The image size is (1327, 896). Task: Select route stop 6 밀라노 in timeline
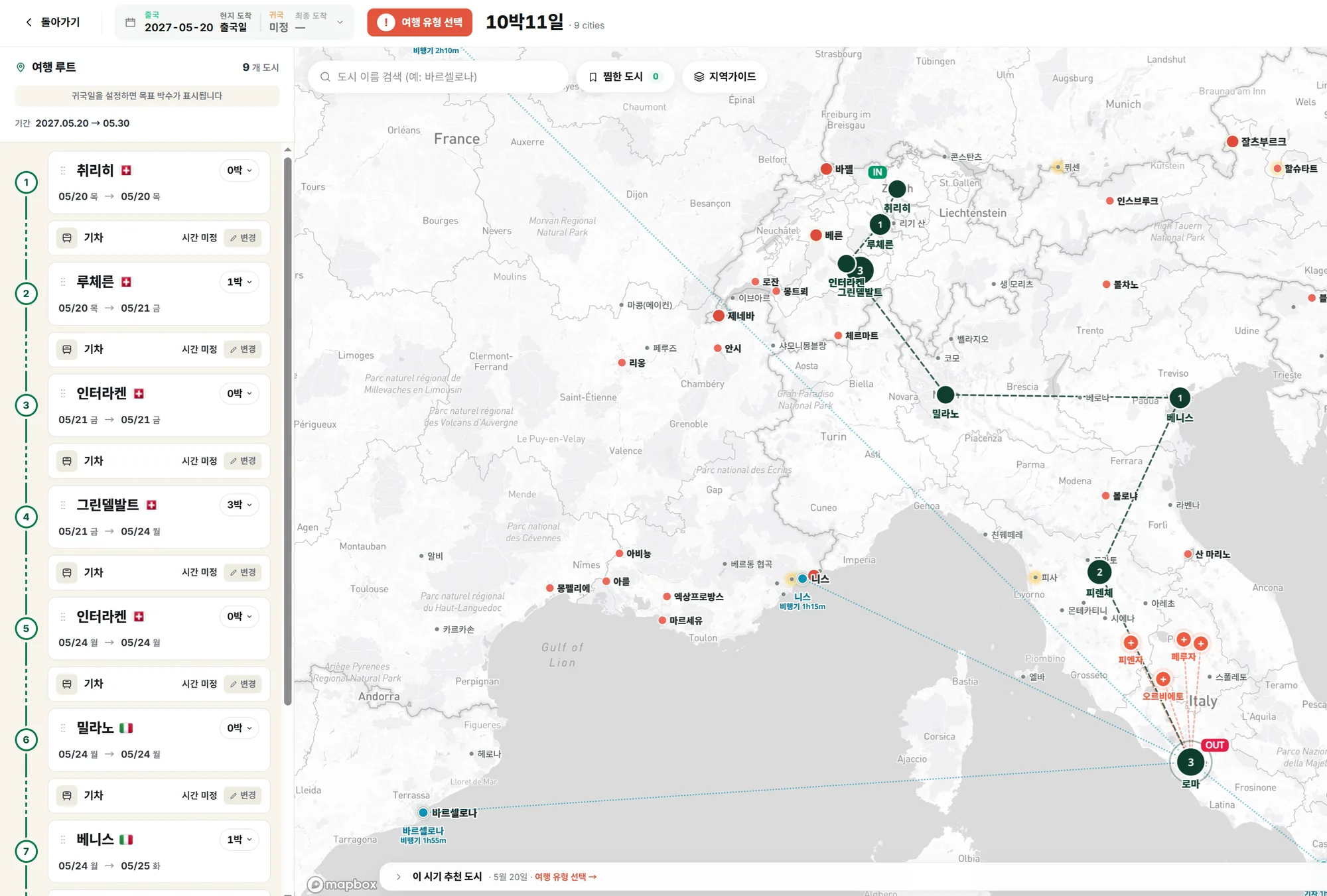coord(27,739)
